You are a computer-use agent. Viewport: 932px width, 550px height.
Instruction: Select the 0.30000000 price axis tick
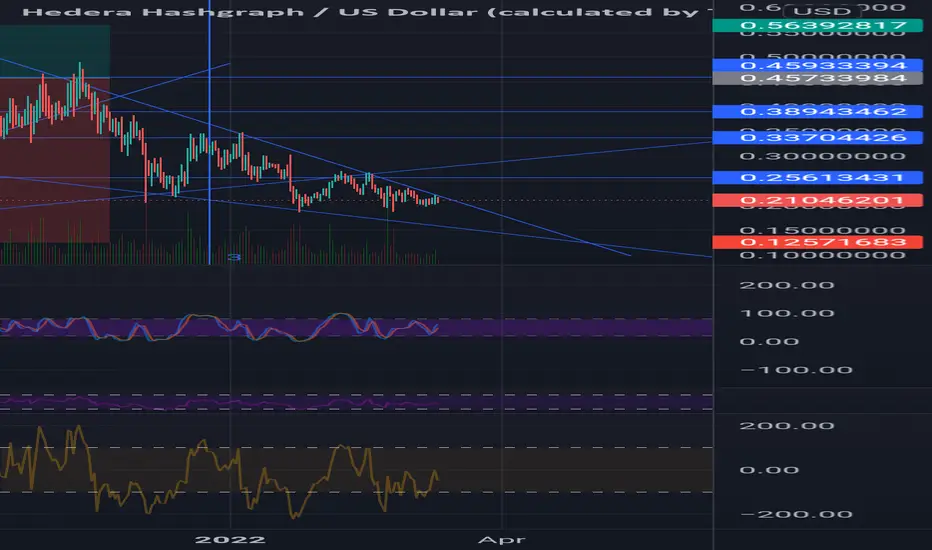(823, 156)
